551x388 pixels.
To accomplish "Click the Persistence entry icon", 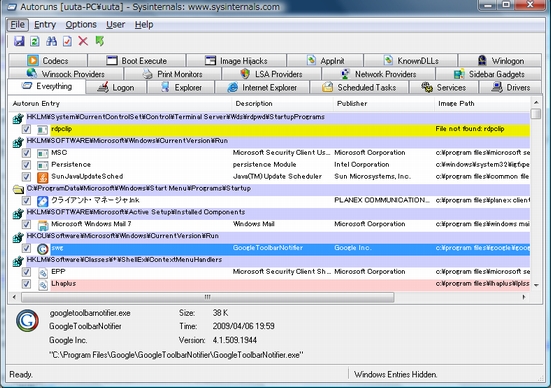I will pyautogui.click(x=43, y=165).
